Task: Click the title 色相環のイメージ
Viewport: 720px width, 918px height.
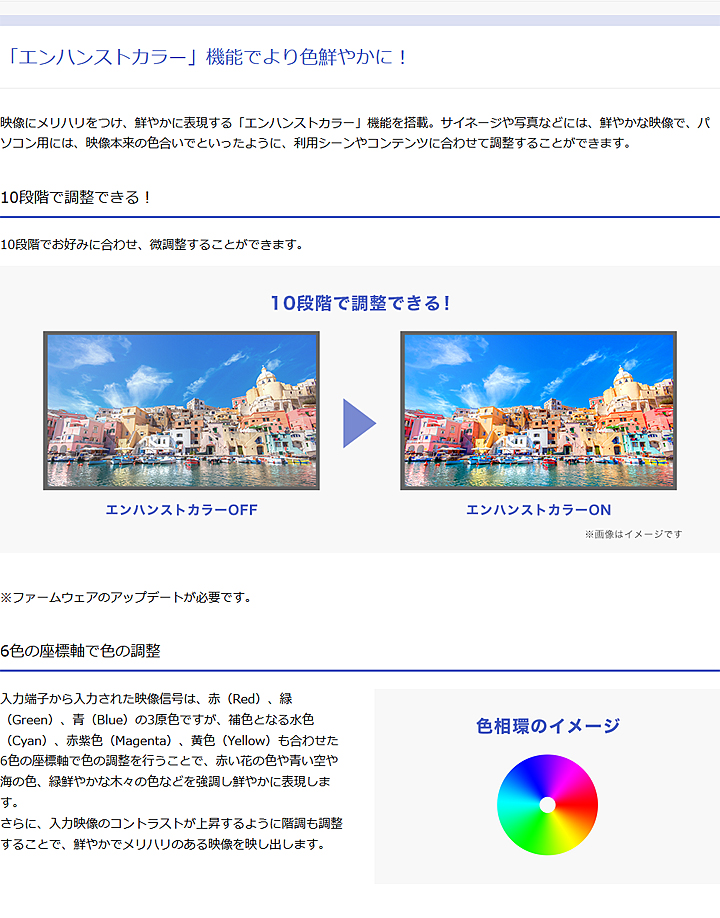Action: [547, 726]
